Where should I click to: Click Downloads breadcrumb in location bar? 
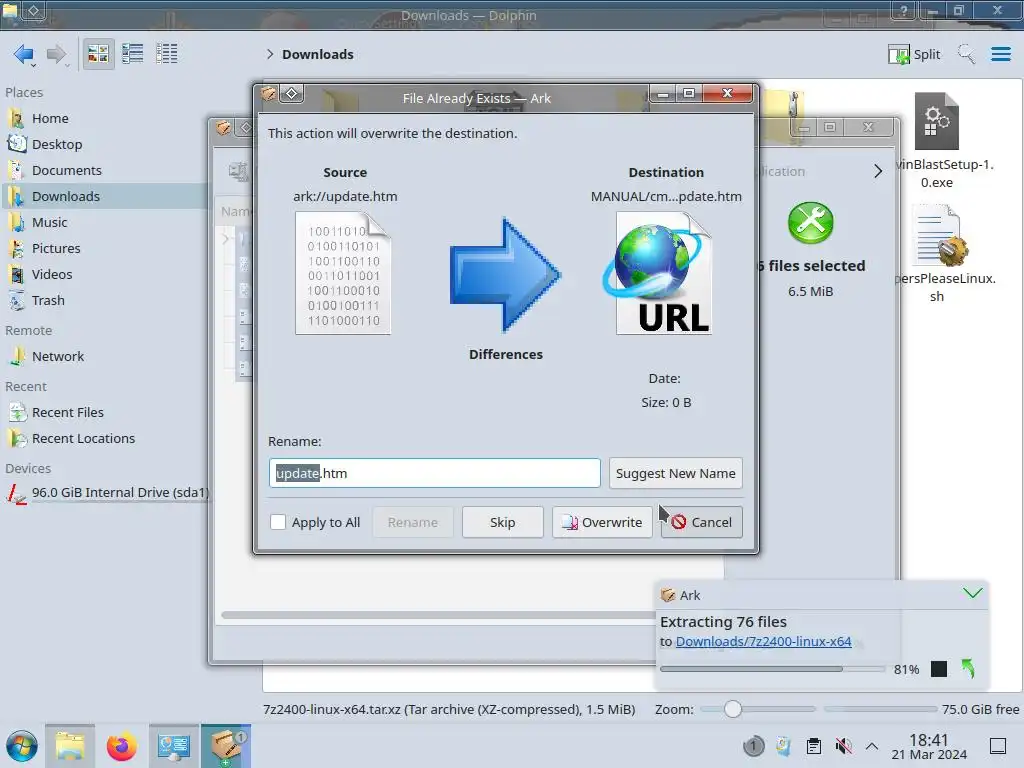click(x=317, y=55)
